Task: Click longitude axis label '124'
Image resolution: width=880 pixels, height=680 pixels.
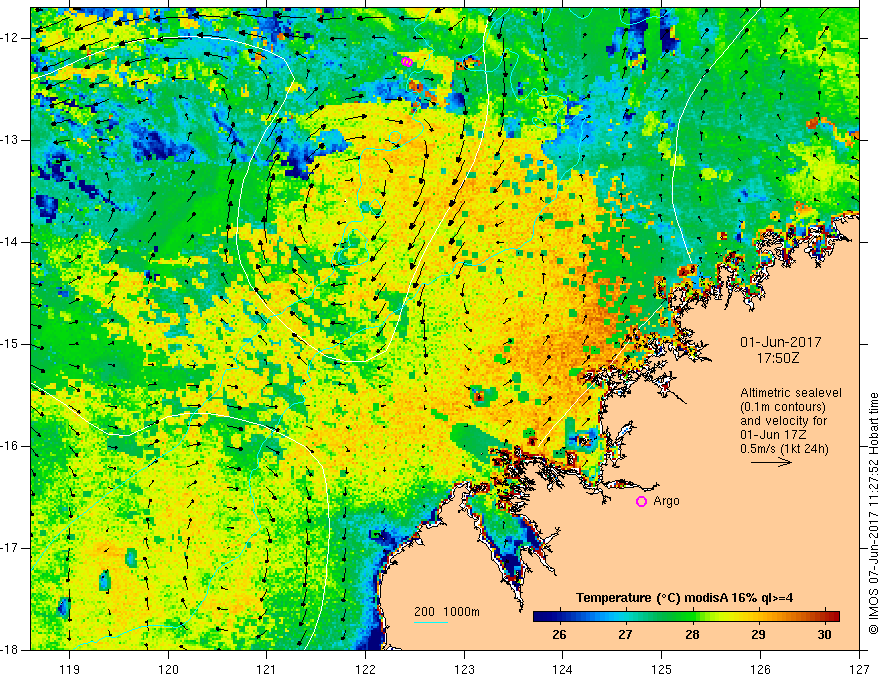Action: tap(562, 669)
